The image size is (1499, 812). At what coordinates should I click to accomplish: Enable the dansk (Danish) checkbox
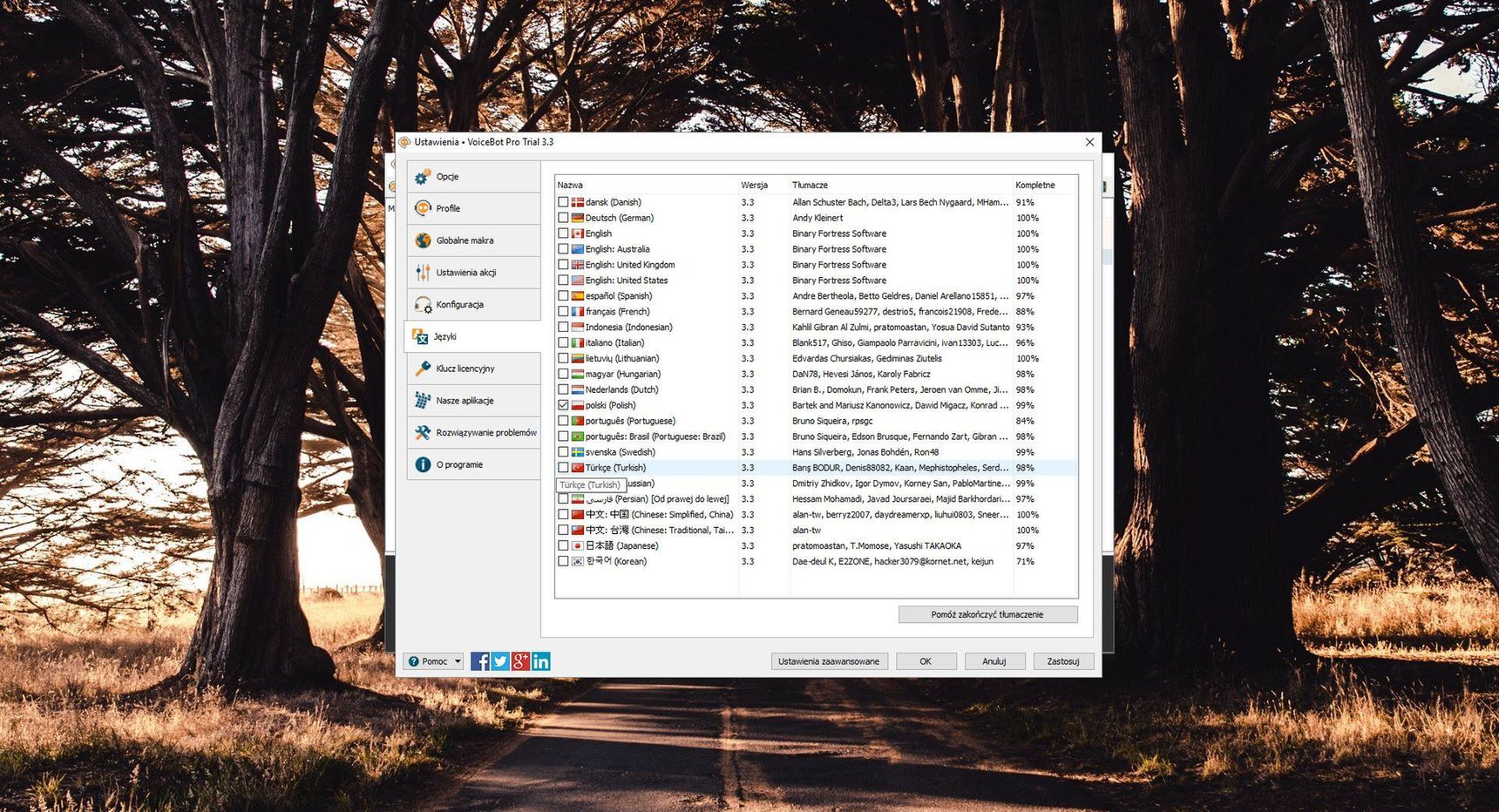pos(563,202)
